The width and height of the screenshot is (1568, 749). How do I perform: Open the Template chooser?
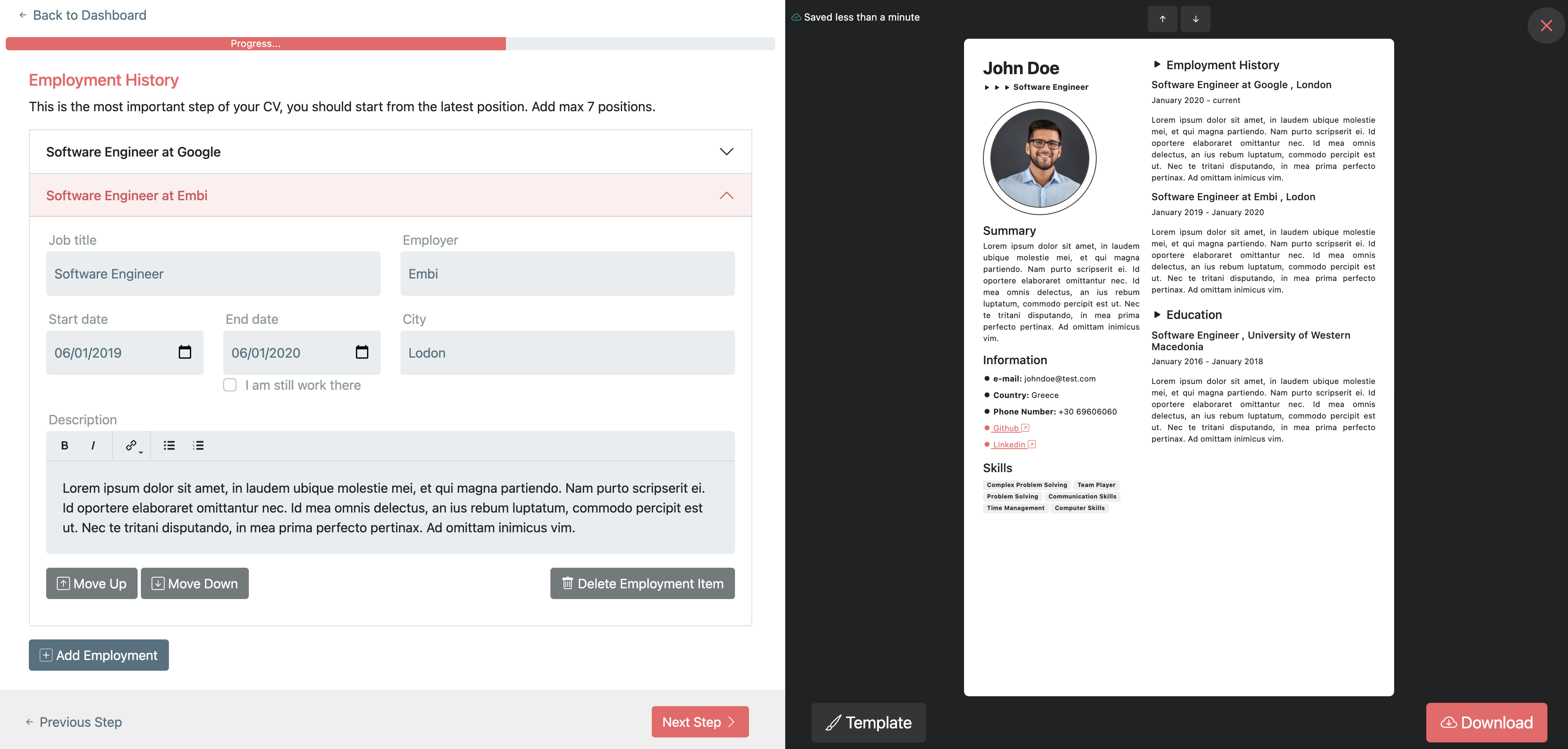(x=868, y=722)
